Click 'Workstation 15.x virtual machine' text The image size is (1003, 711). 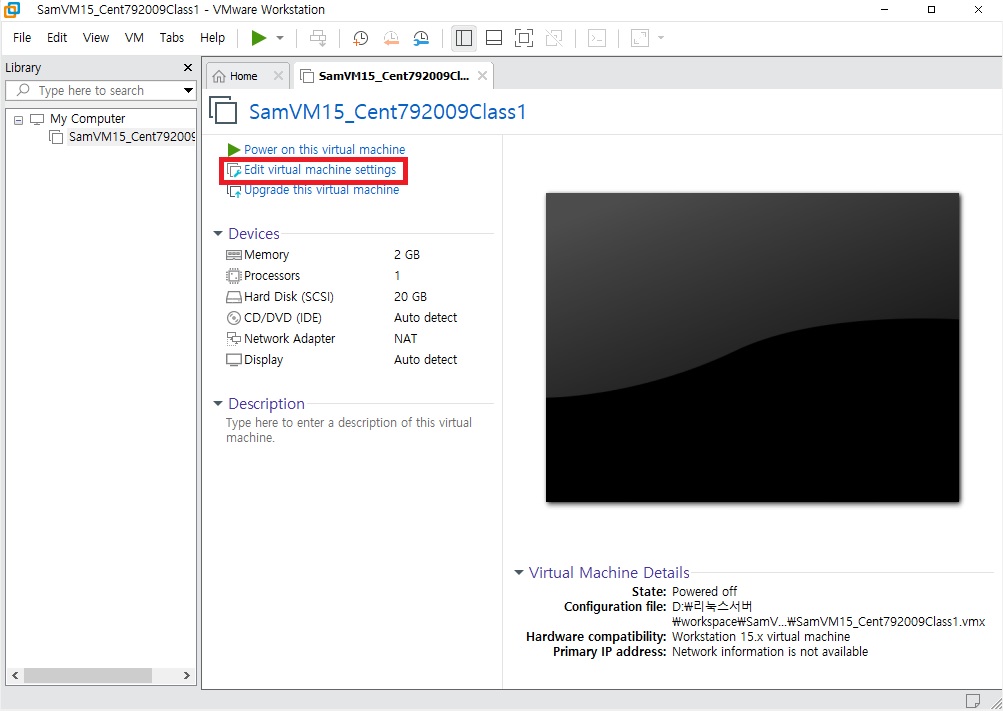pyautogui.click(x=761, y=637)
